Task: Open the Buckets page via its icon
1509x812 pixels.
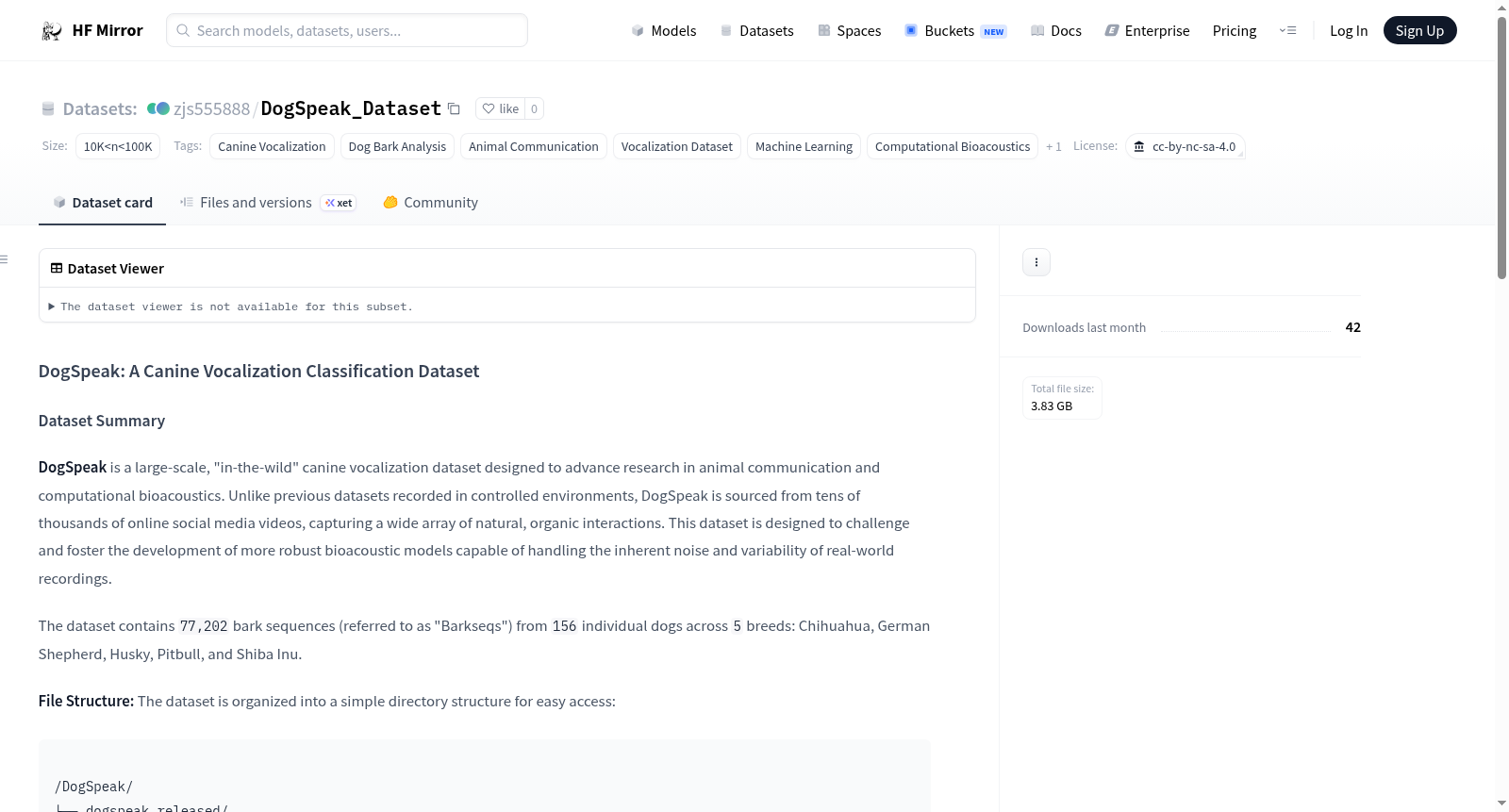Action: pos(911,30)
